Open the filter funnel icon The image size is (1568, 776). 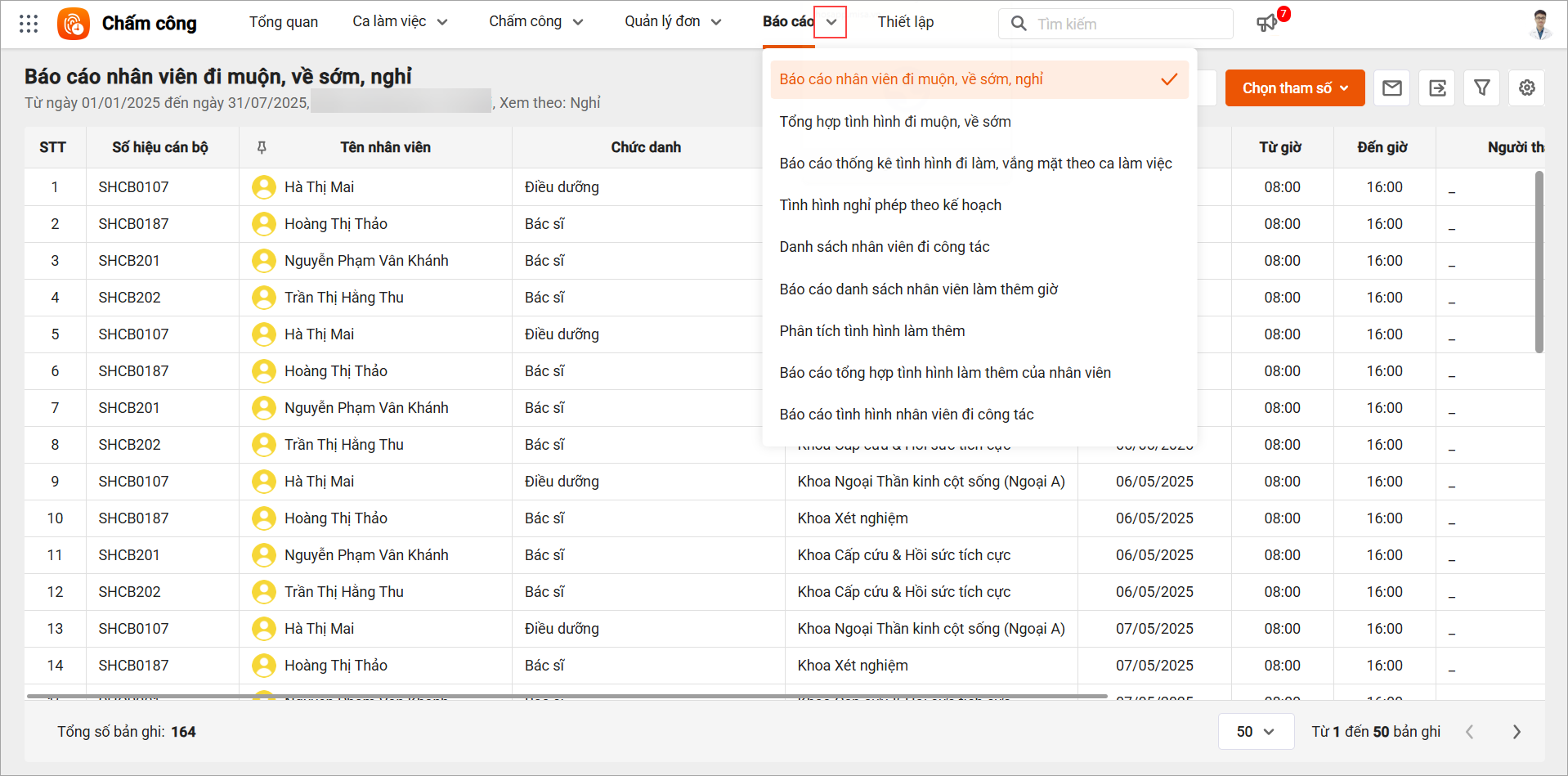coord(1481,88)
